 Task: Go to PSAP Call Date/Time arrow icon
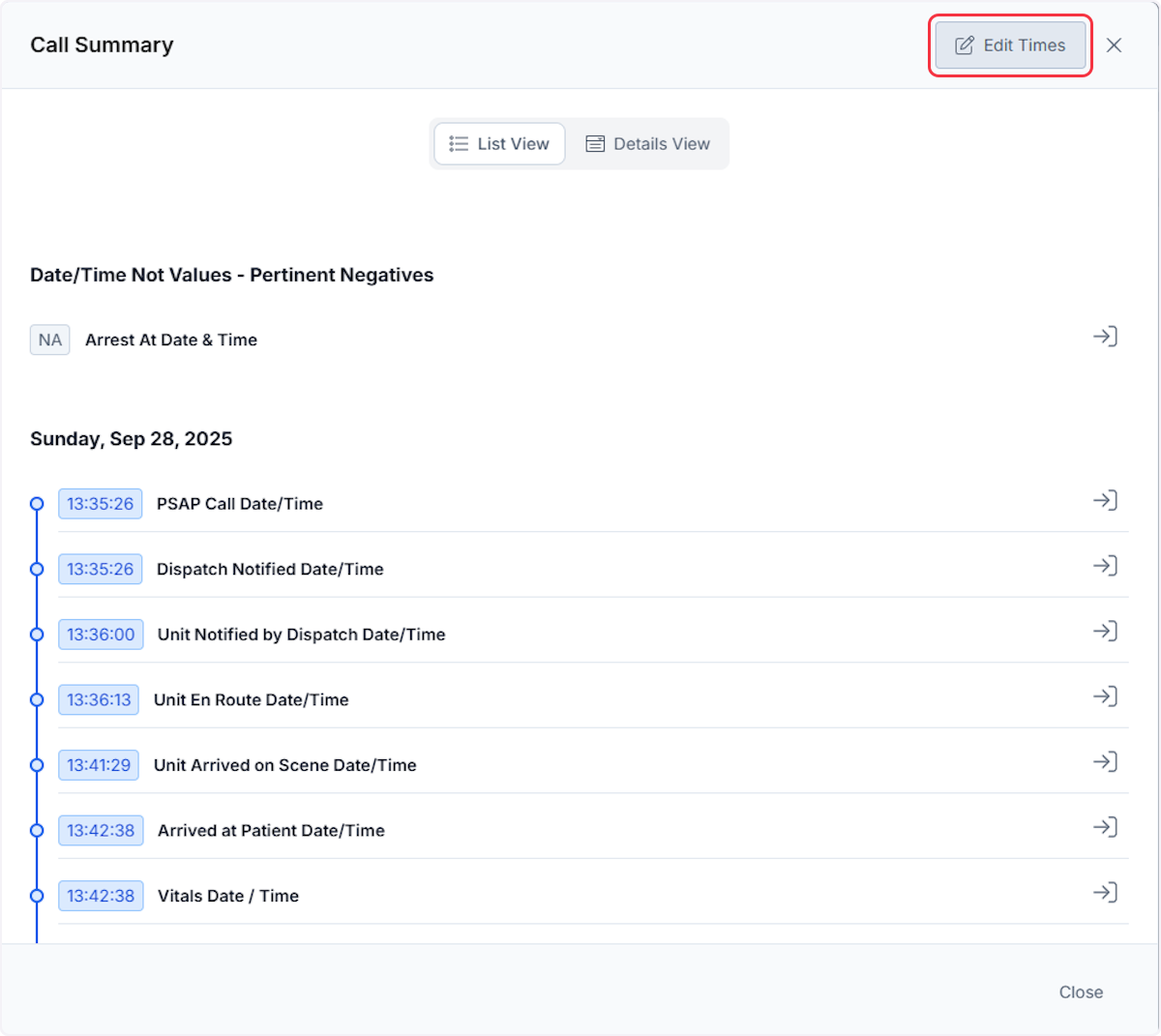1105,500
